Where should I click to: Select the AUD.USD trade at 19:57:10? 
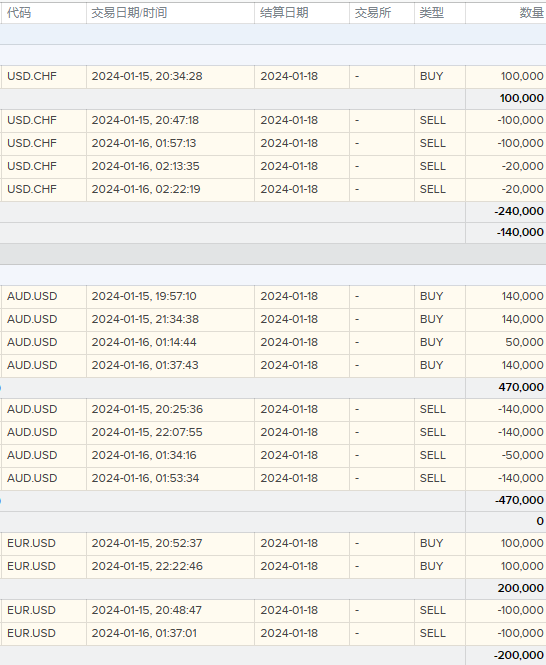pos(273,296)
